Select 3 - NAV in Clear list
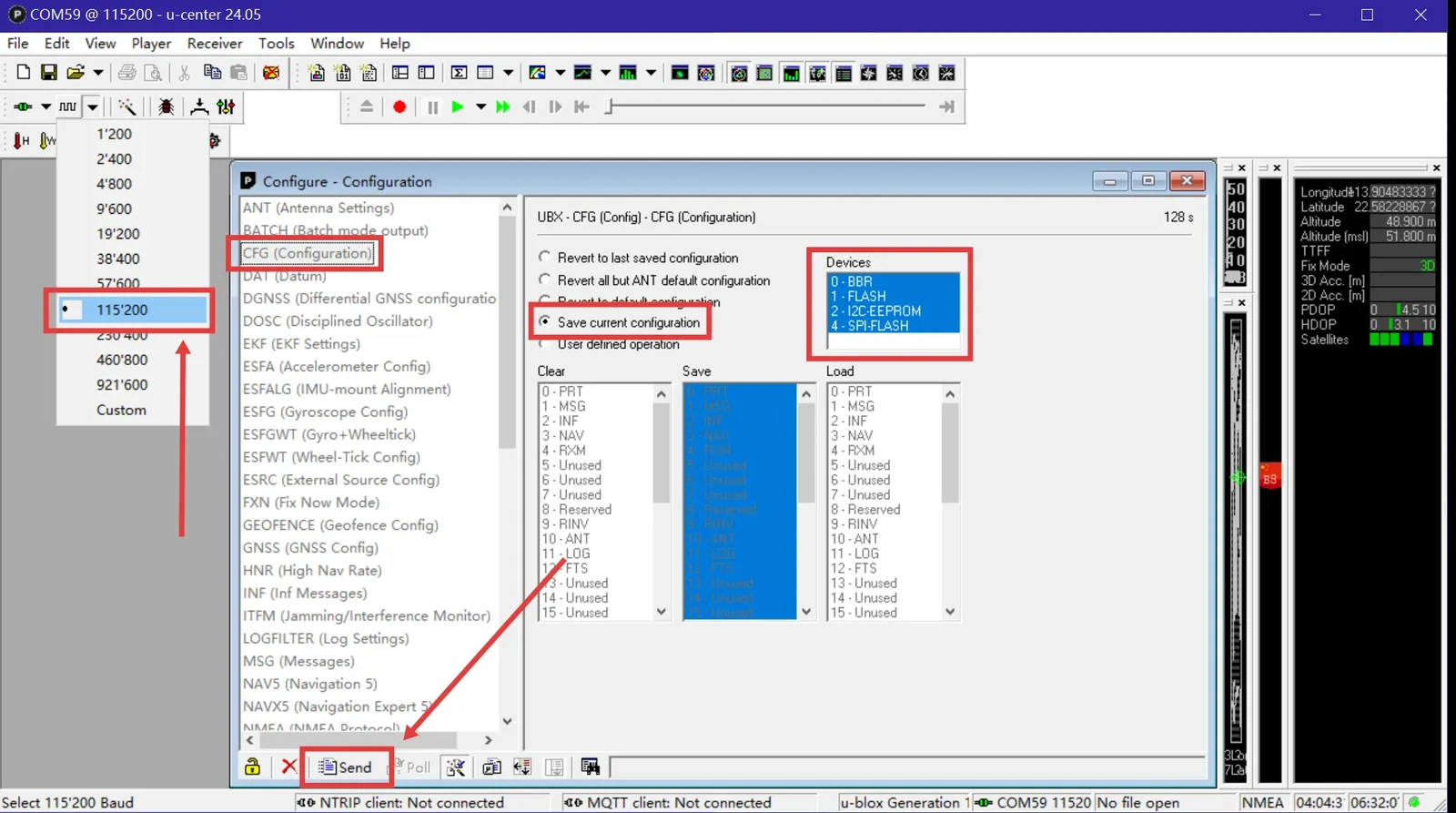 click(596, 435)
